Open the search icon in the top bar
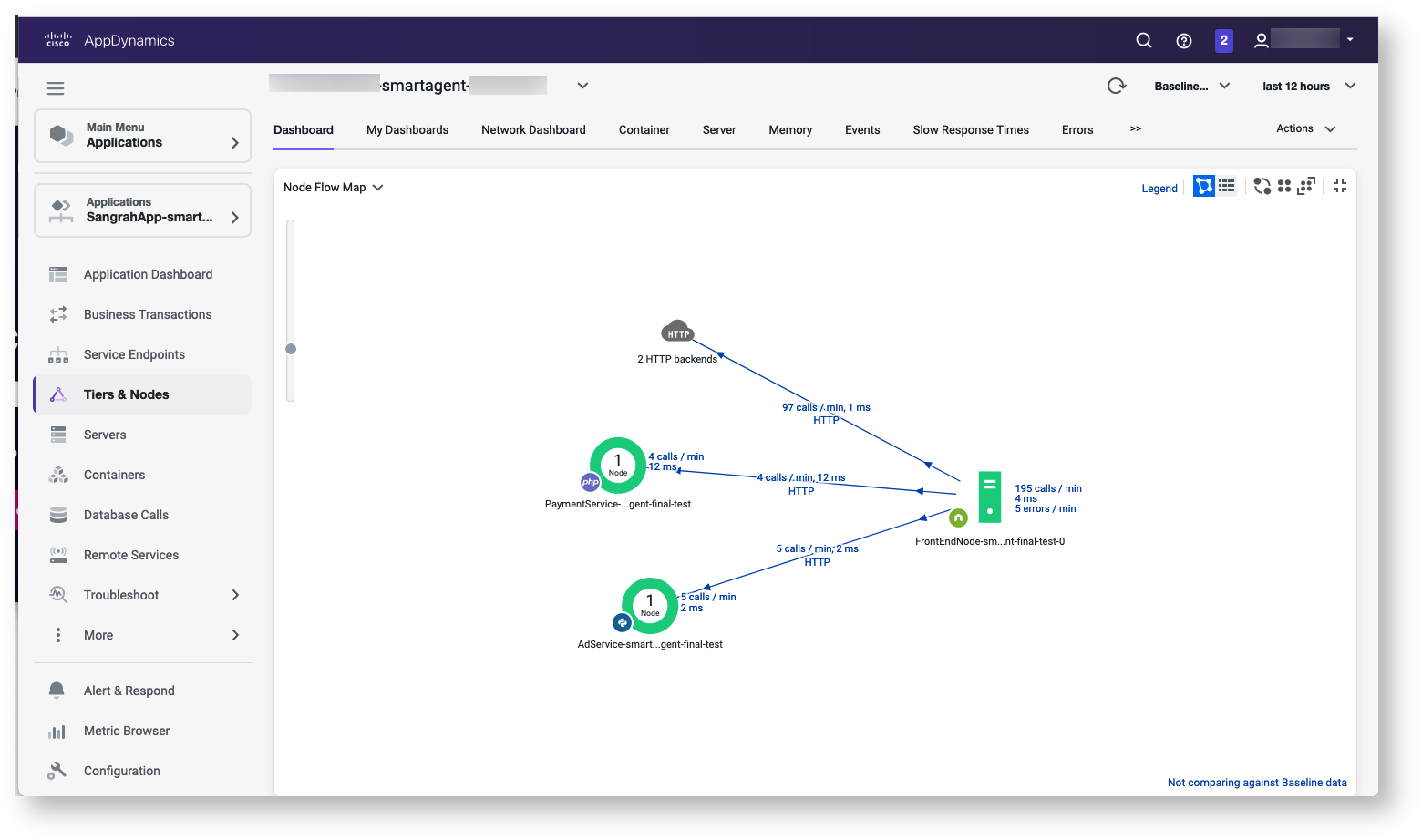Image resolution: width=1422 pixels, height=840 pixels. [x=1144, y=40]
